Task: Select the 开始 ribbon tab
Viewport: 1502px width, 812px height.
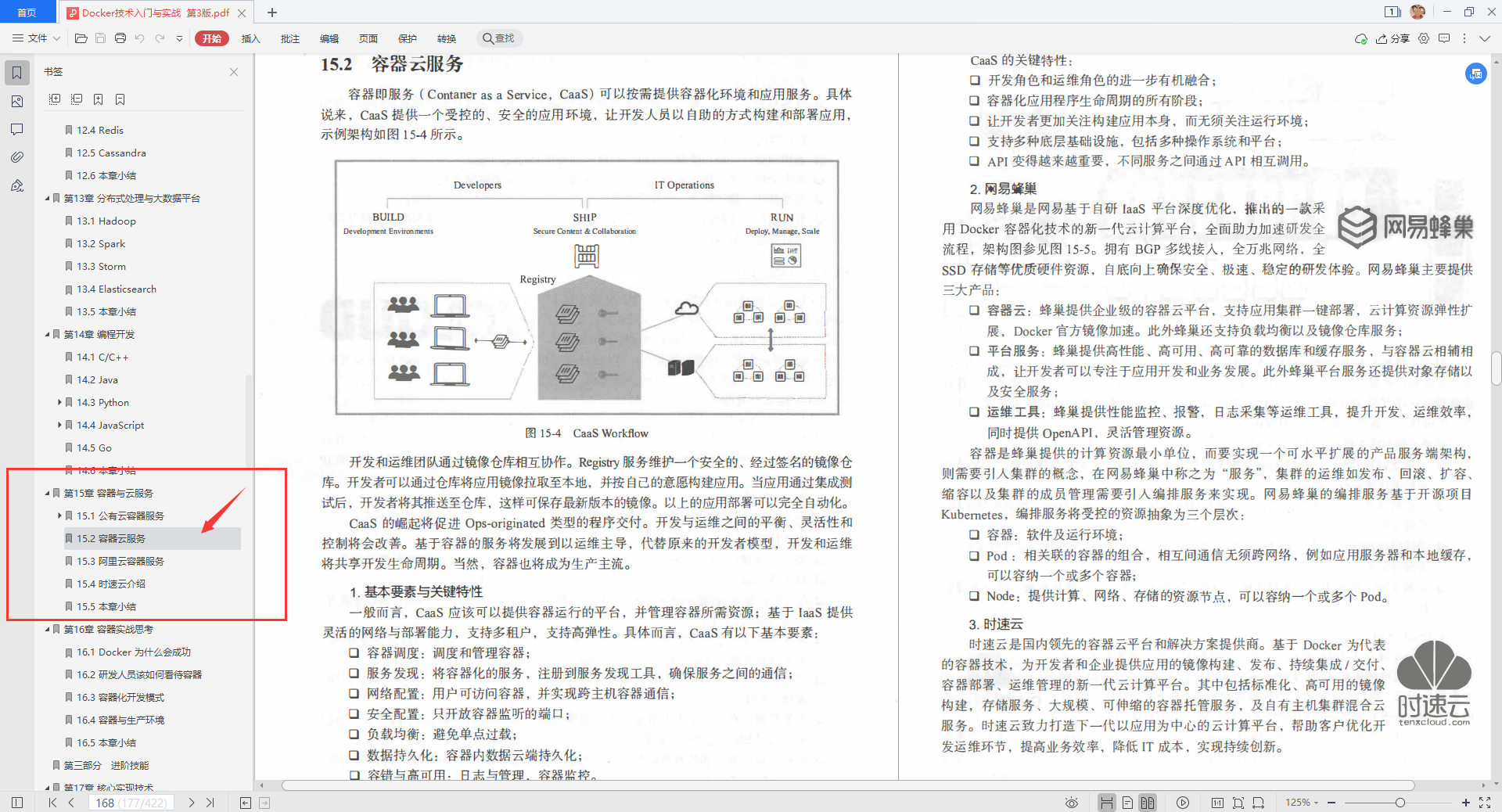Action: click(211, 38)
